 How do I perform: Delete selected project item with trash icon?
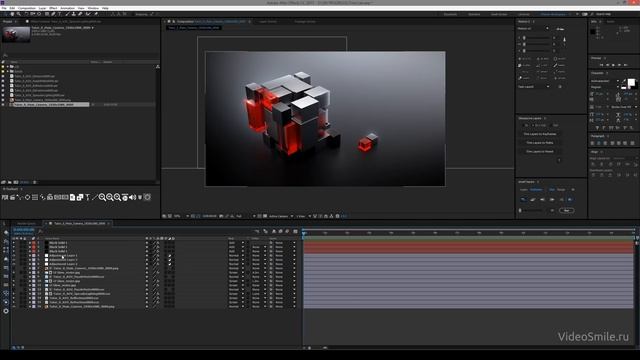tap(34, 182)
